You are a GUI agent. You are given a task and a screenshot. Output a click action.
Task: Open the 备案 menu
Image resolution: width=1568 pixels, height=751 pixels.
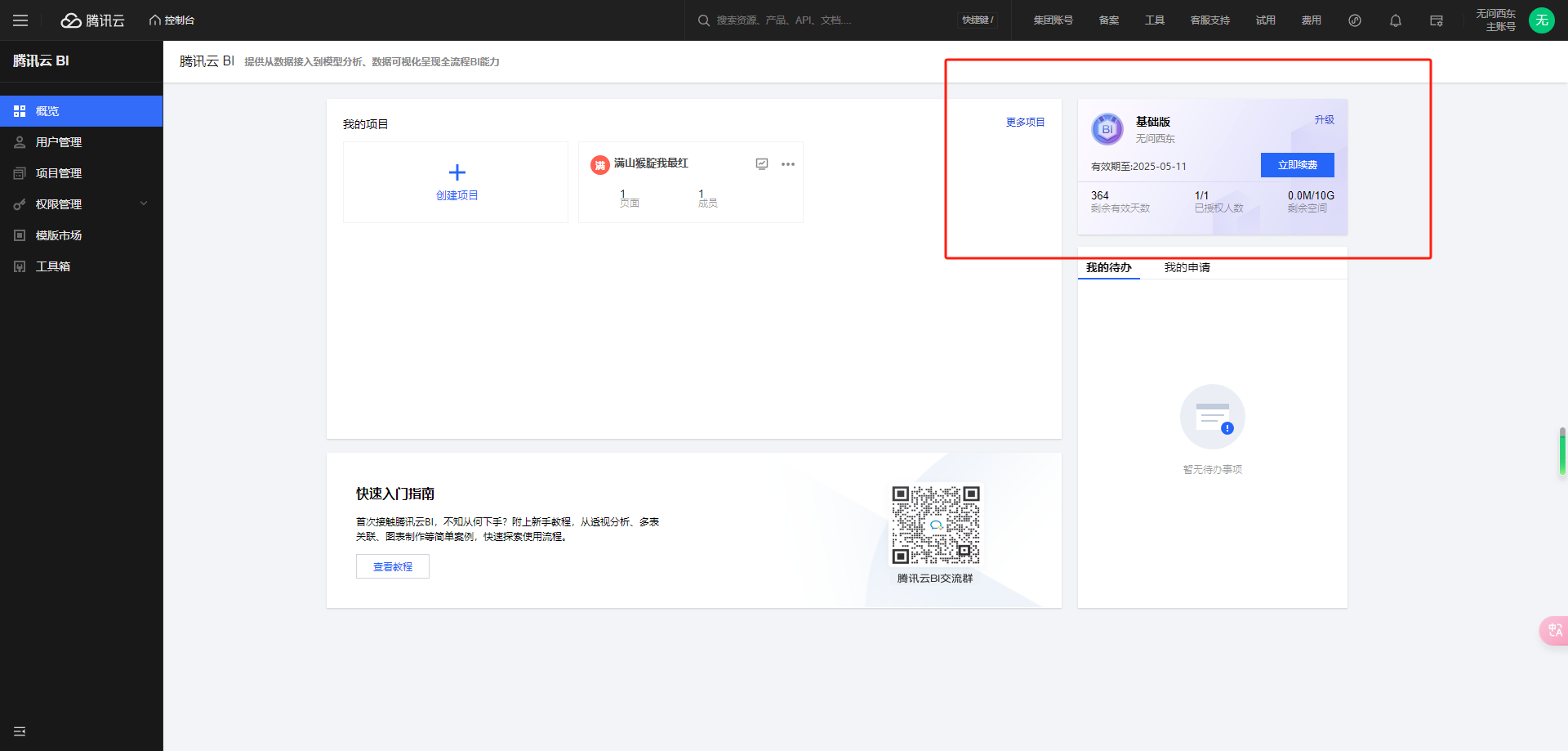click(x=1109, y=20)
